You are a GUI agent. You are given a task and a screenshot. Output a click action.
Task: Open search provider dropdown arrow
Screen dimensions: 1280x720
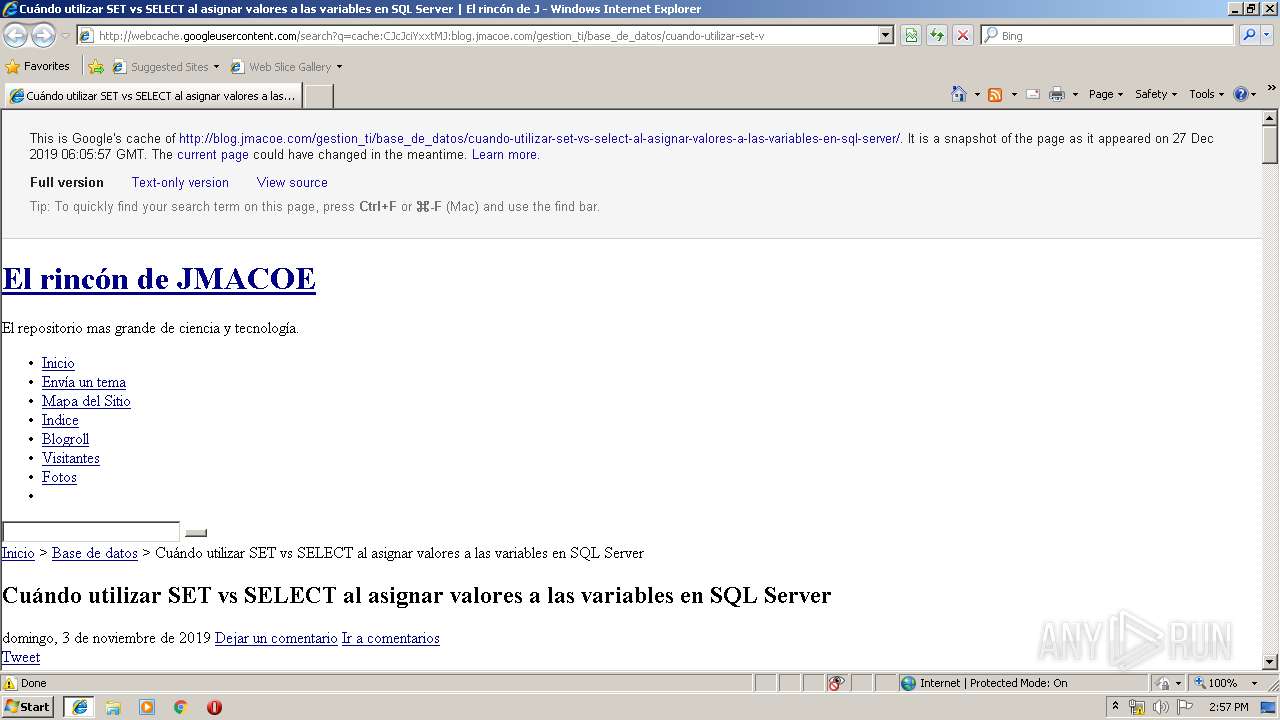coord(1268,35)
